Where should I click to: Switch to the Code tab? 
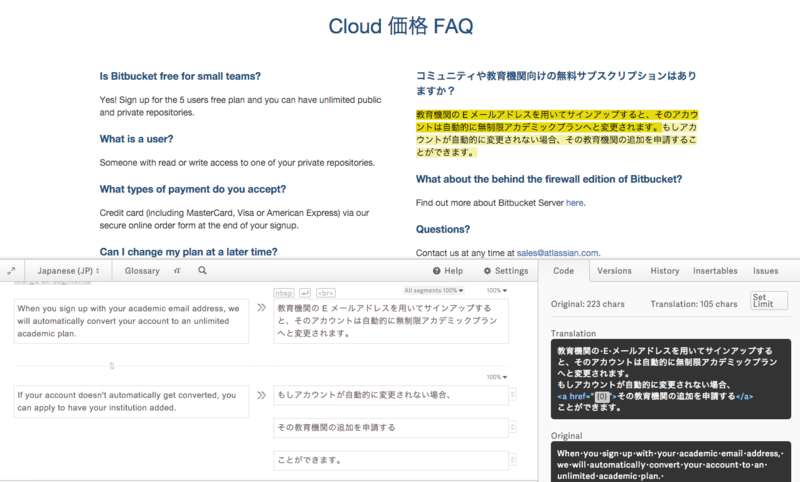[564, 271]
